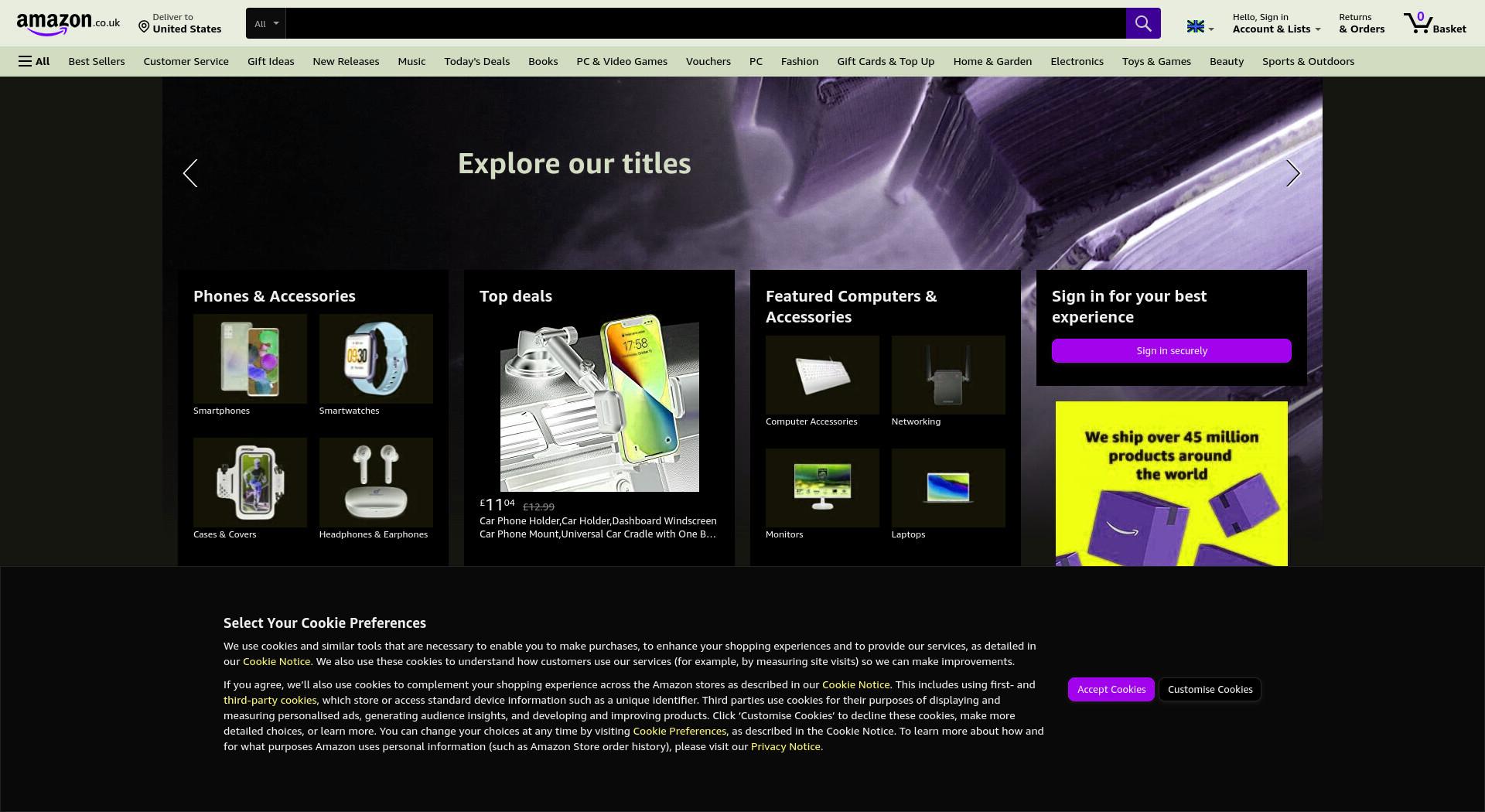The image size is (1485, 812).
Task: Click the Sign in securely button
Action: pyautogui.click(x=1172, y=350)
